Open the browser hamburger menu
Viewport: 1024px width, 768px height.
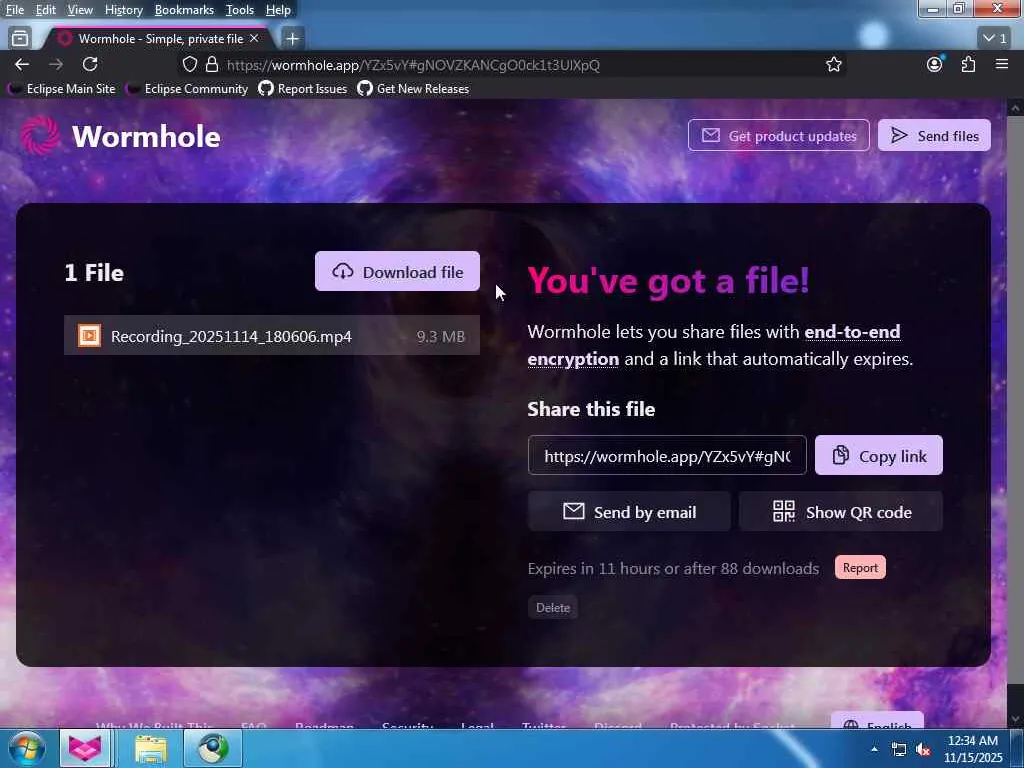click(x=1001, y=64)
